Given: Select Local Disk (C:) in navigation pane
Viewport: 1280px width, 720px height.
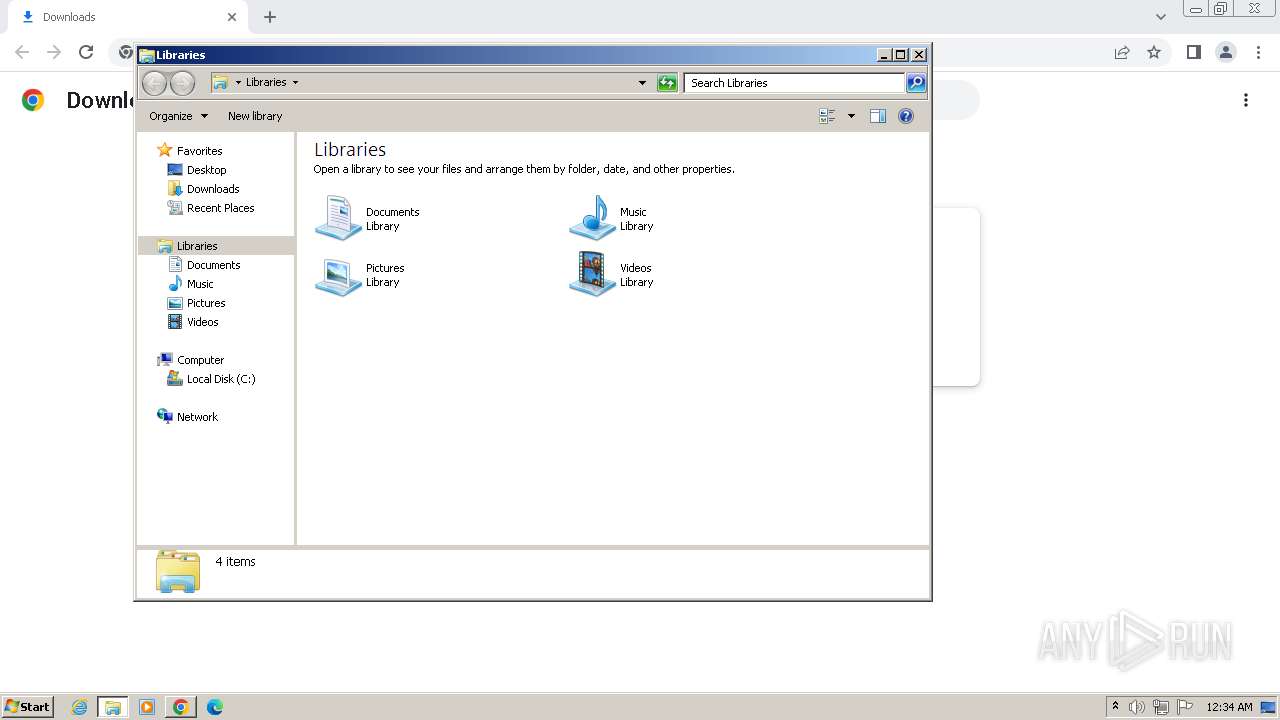Looking at the screenshot, I should click(x=221, y=379).
